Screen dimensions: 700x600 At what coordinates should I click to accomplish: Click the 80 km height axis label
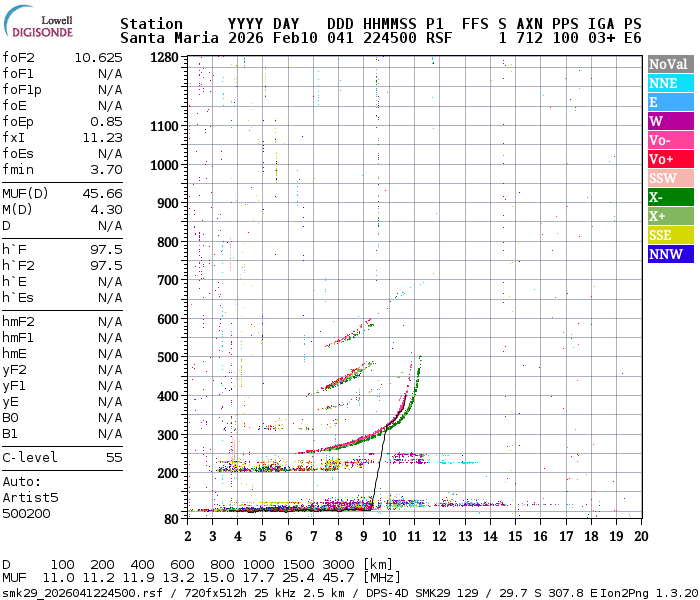171,519
